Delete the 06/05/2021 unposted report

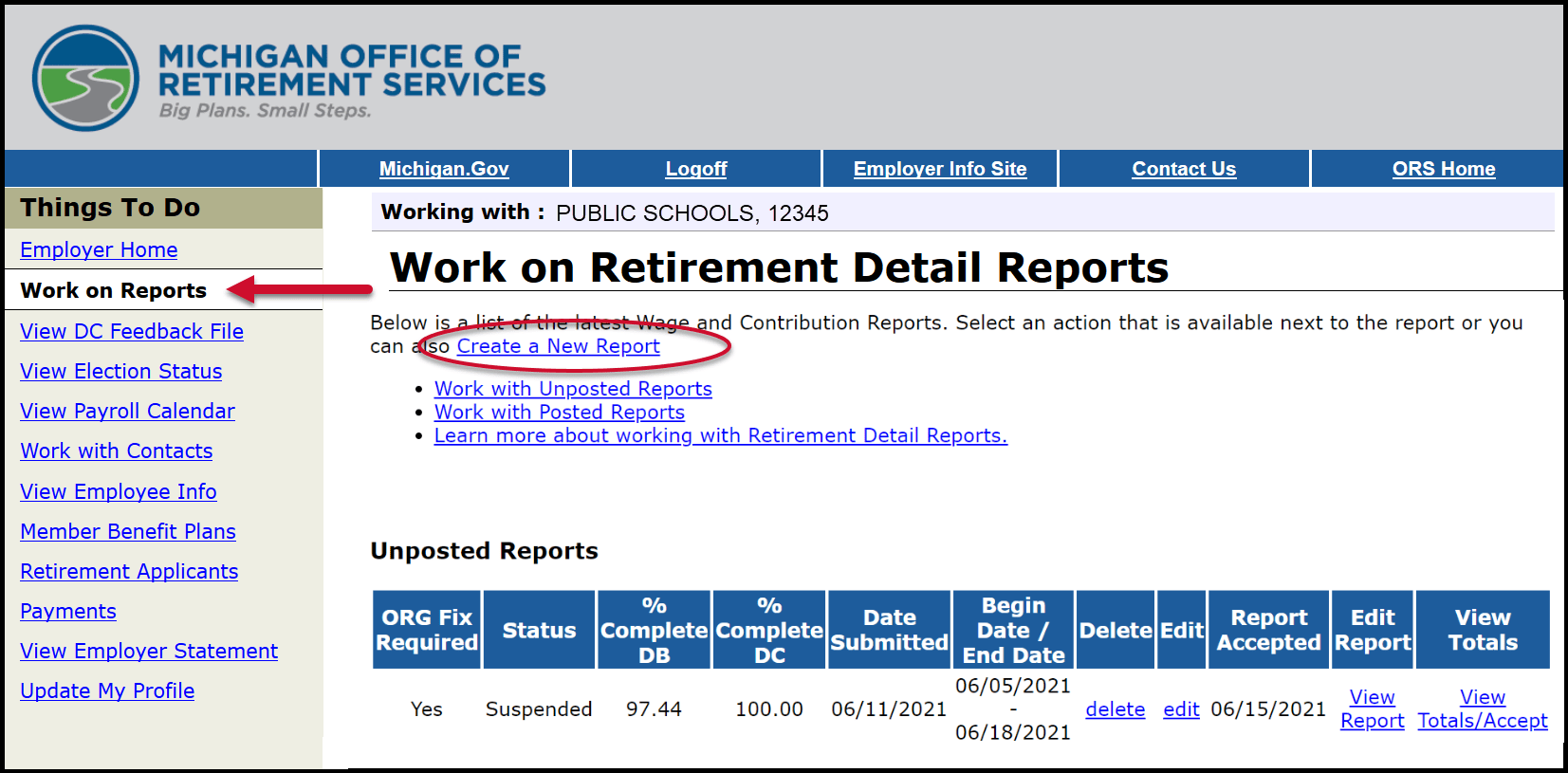1116,709
